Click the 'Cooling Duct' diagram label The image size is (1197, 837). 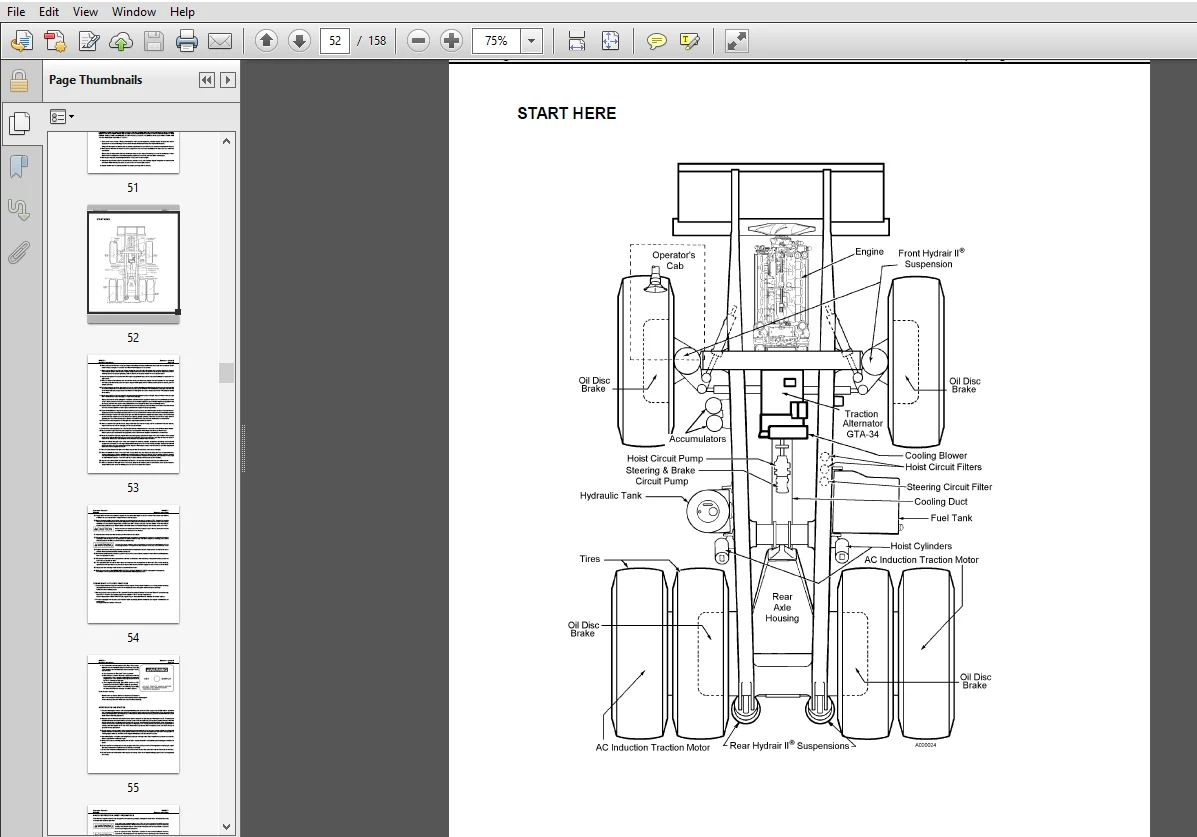click(x=940, y=502)
